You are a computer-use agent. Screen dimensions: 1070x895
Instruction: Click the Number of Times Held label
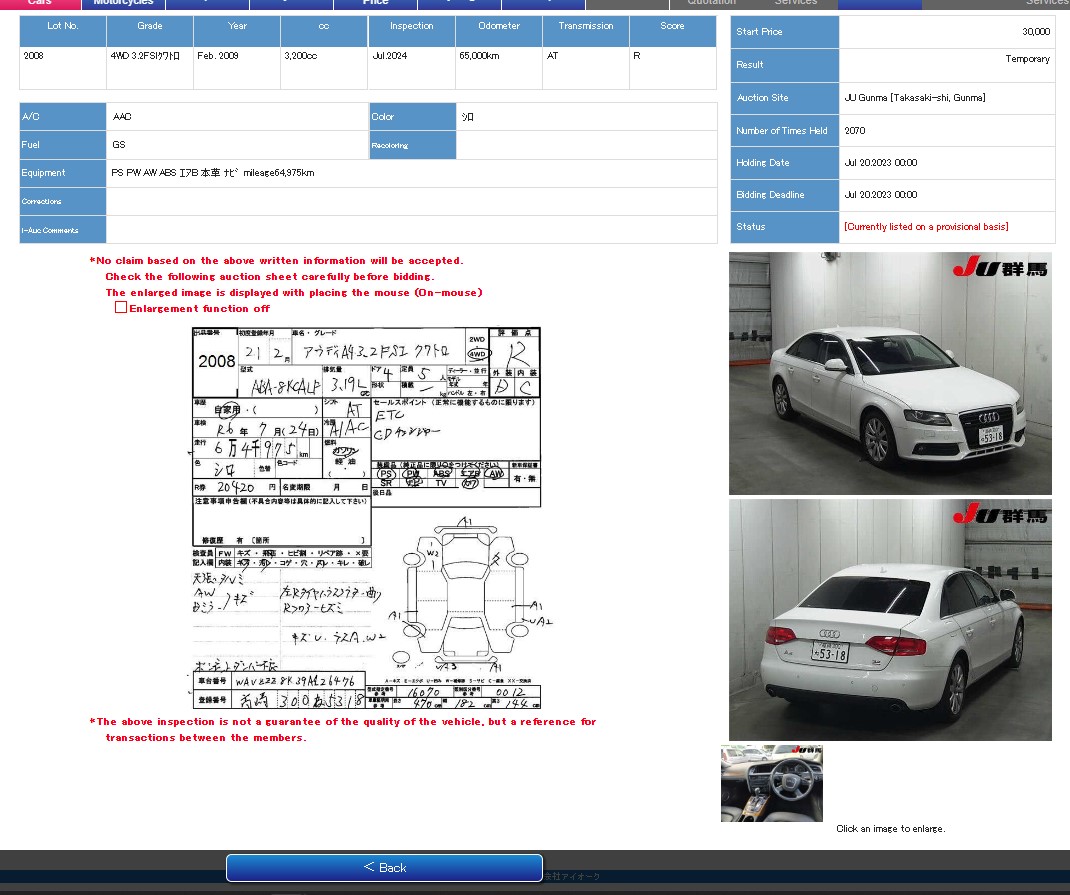785,130
